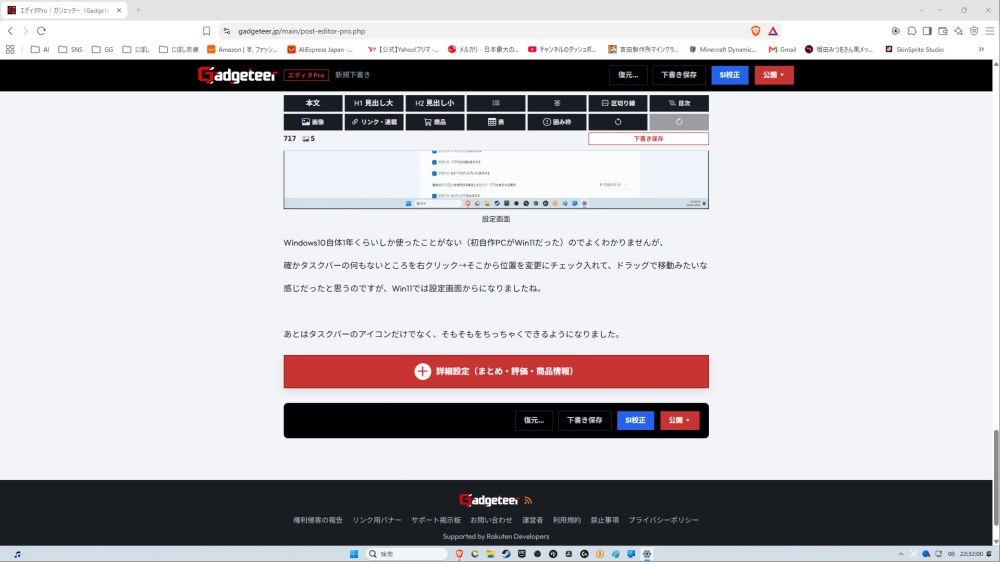1000x562 pixels.
Task: Run the top SI校正 proofreading button
Action: [730, 75]
